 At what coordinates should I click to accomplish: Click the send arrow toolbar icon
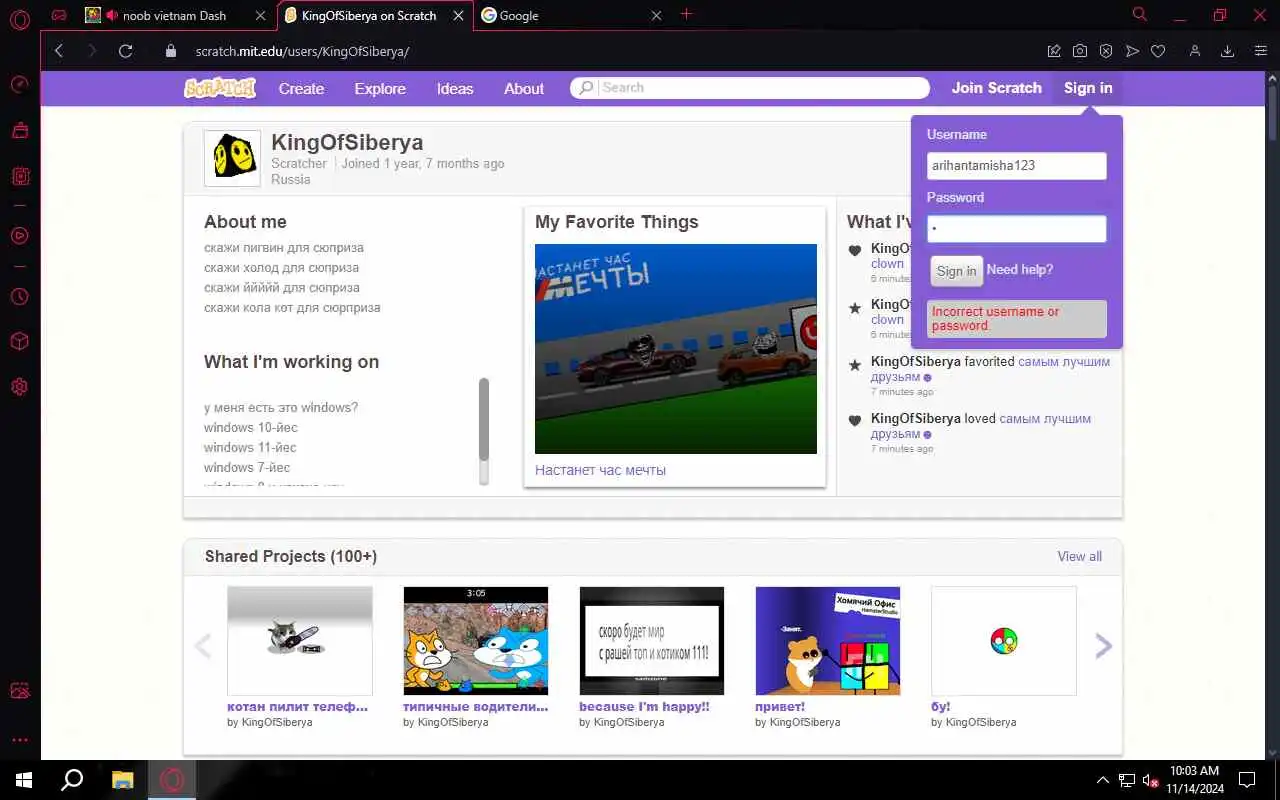(x=1132, y=51)
